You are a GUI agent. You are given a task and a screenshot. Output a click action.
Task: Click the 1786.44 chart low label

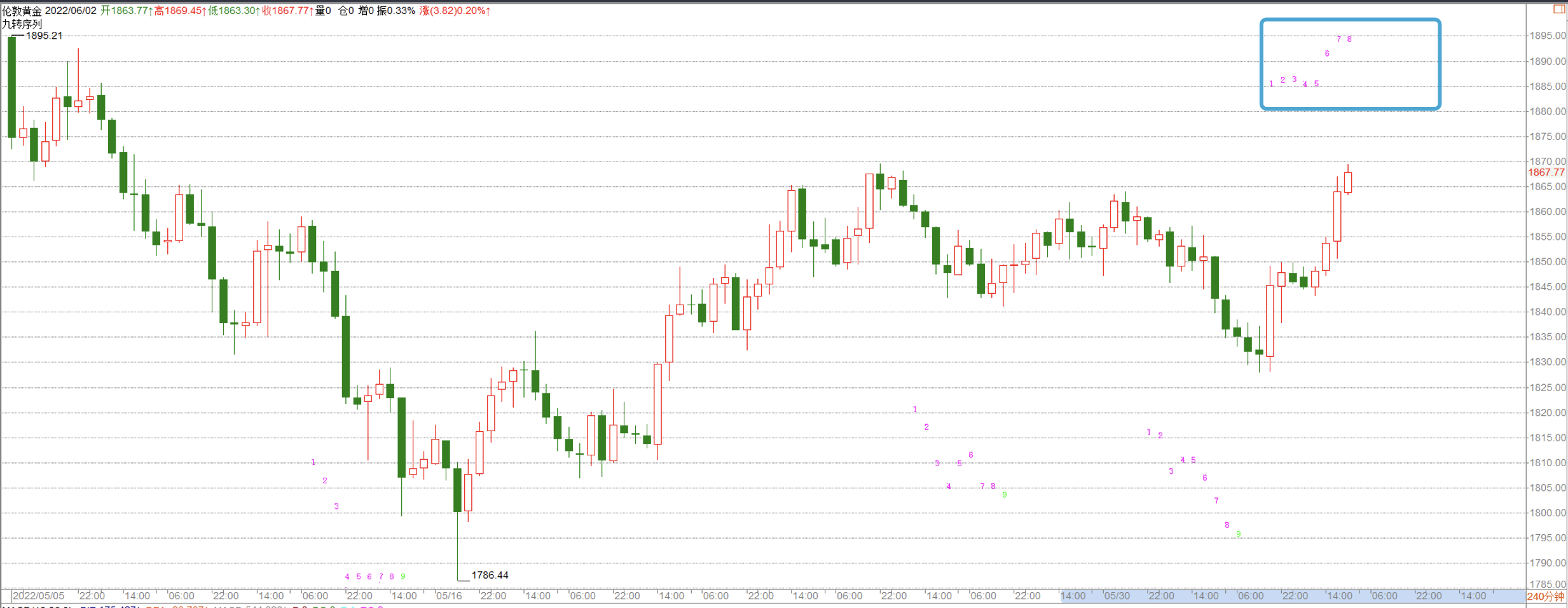click(490, 575)
